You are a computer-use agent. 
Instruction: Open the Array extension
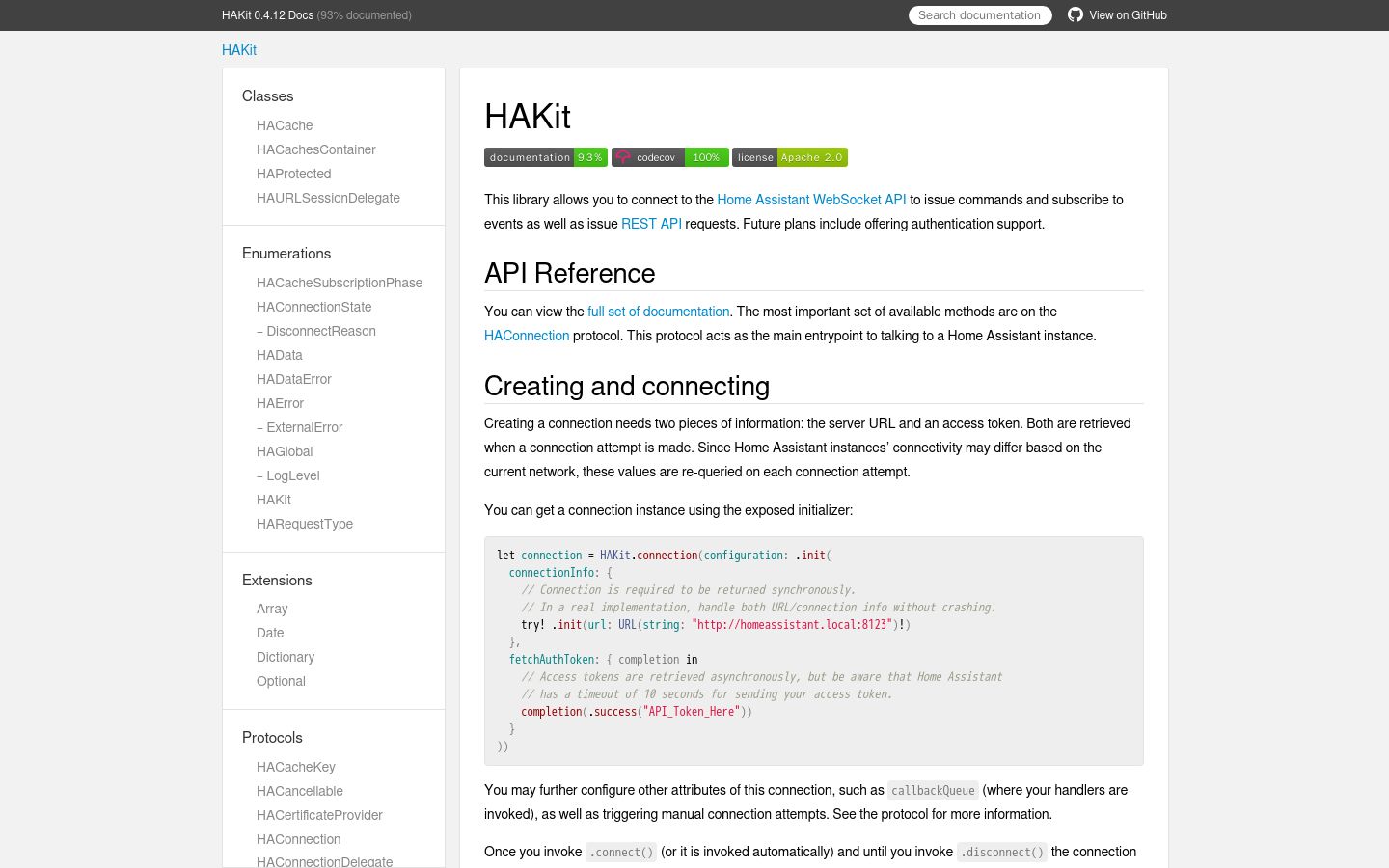coord(272,609)
